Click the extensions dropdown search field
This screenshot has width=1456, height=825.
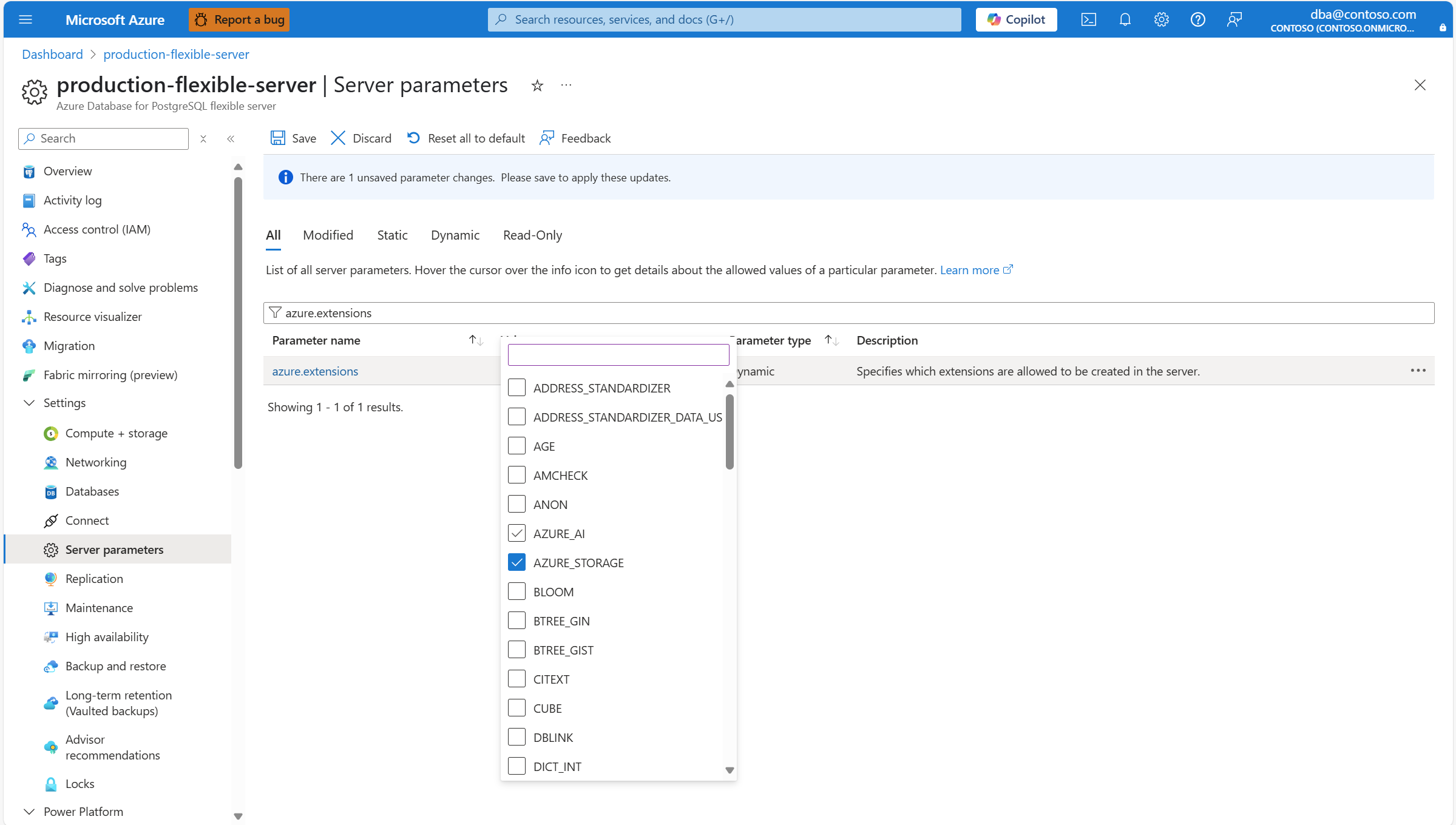click(x=618, y=355)
